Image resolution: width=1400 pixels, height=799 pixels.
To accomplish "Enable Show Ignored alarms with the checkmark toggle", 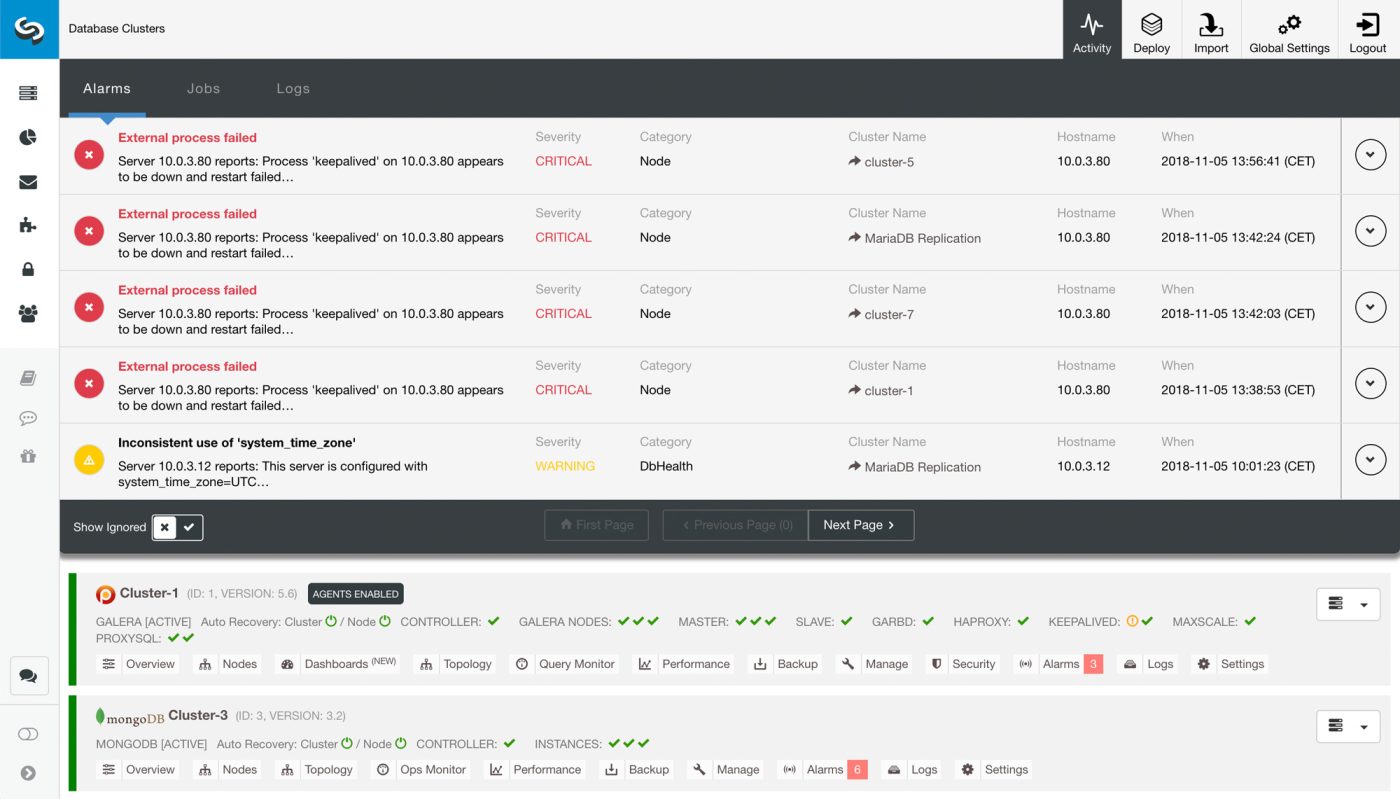I will (x=190, y=527).
